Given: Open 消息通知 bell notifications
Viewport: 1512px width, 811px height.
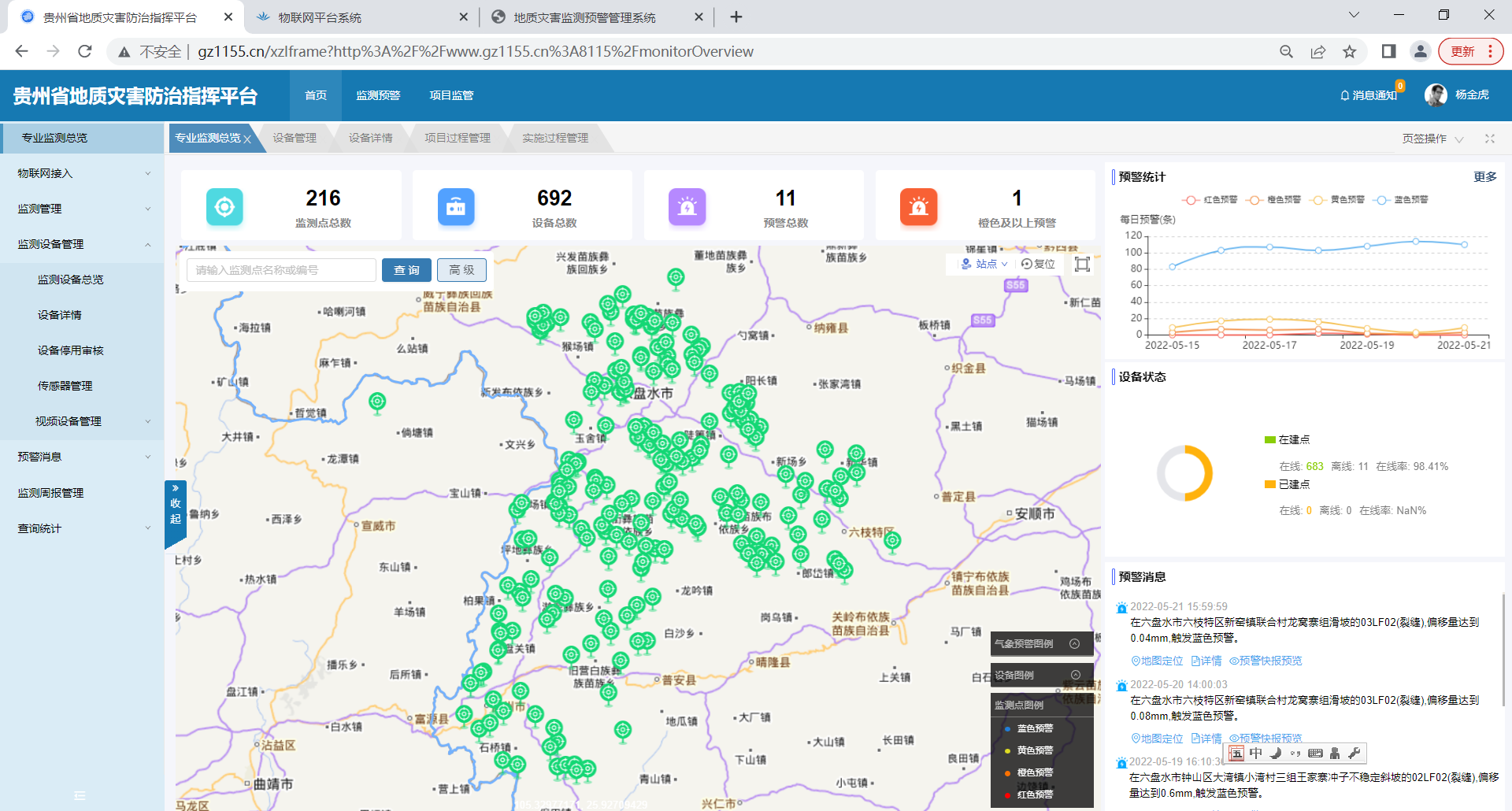Looking at the screenshot, I should [1369, 95].
